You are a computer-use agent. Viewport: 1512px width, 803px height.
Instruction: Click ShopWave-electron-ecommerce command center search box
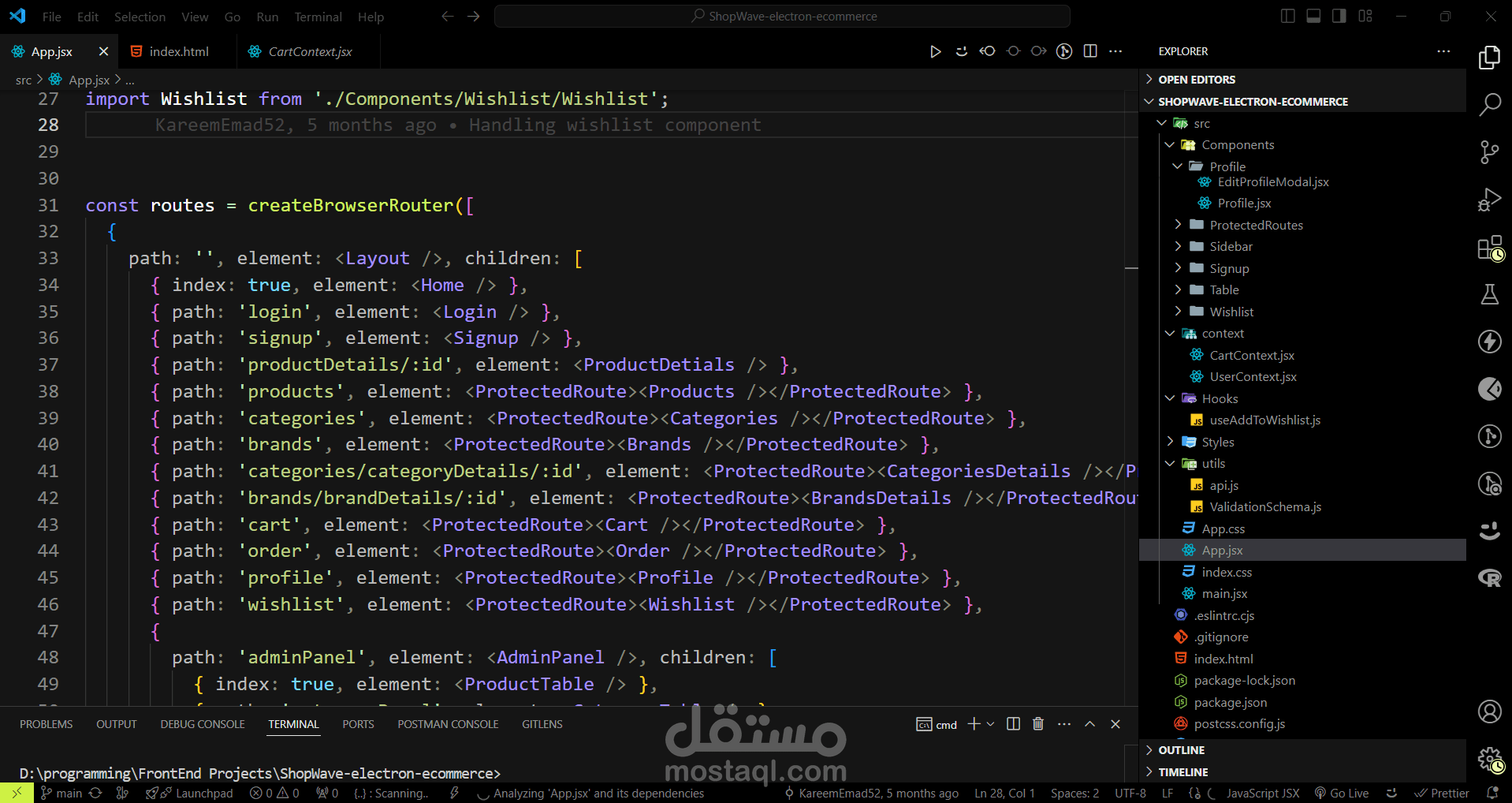[x=782, y=17]
